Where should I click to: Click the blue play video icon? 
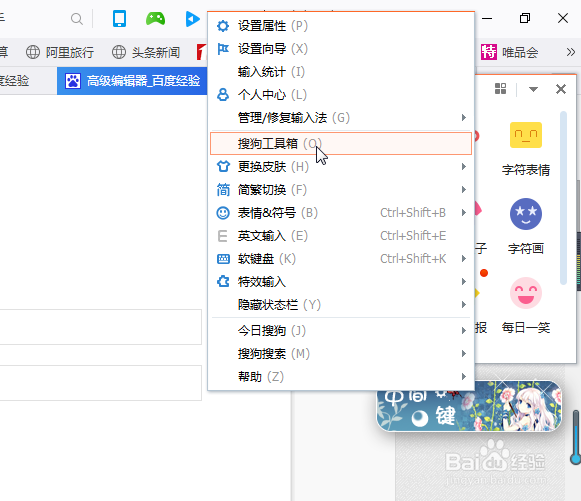click(192, 19)
